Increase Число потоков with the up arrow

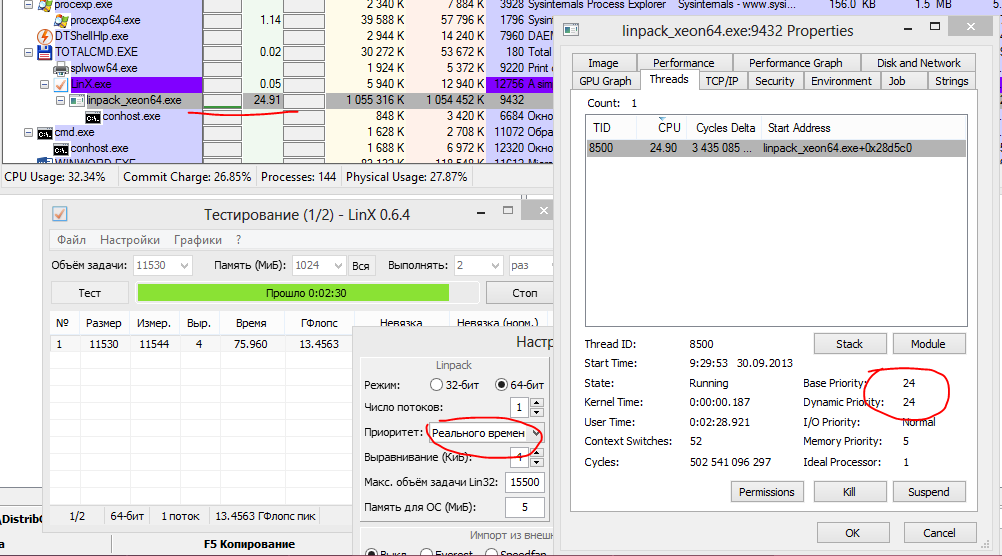537,403
